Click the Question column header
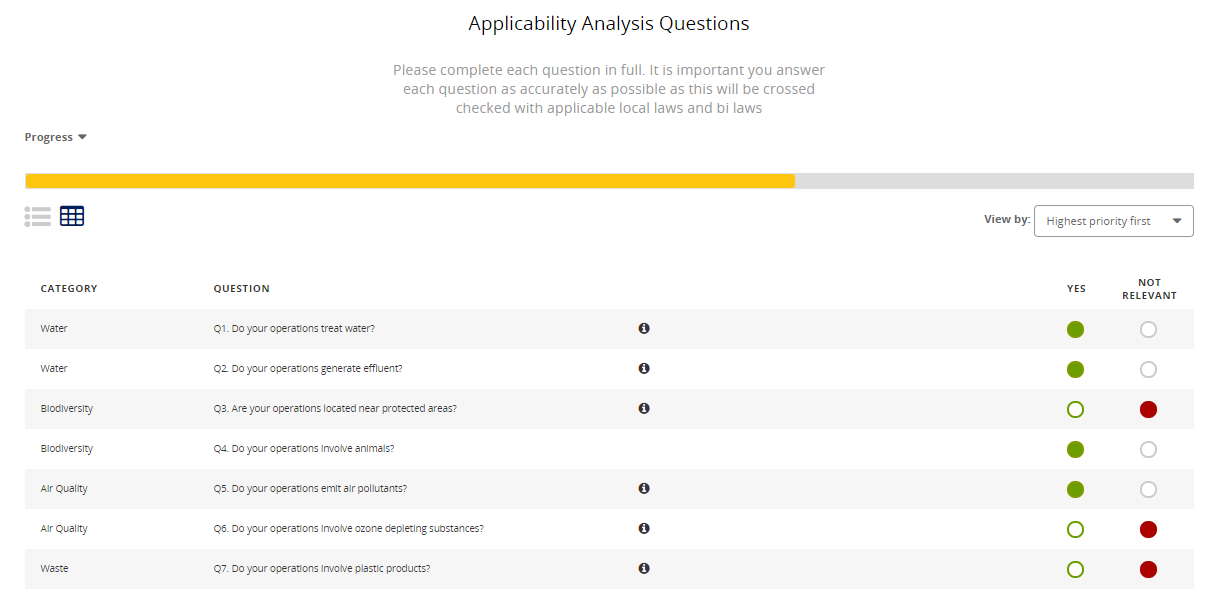Viewport: 1219px width, 594px height. point(241,289)
